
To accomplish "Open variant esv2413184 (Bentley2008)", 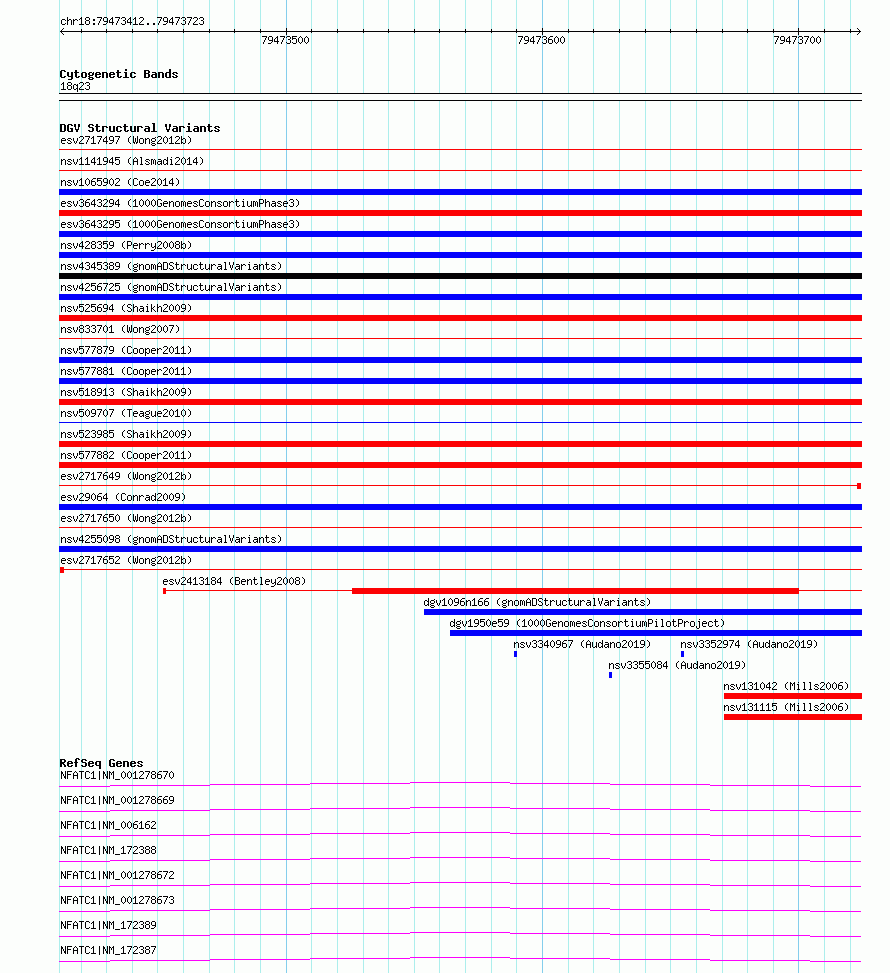I will (x=234, y=581).
